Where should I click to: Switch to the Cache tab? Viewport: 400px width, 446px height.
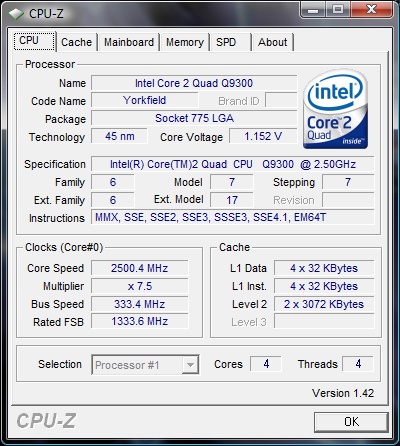click(x=76, y=42)
